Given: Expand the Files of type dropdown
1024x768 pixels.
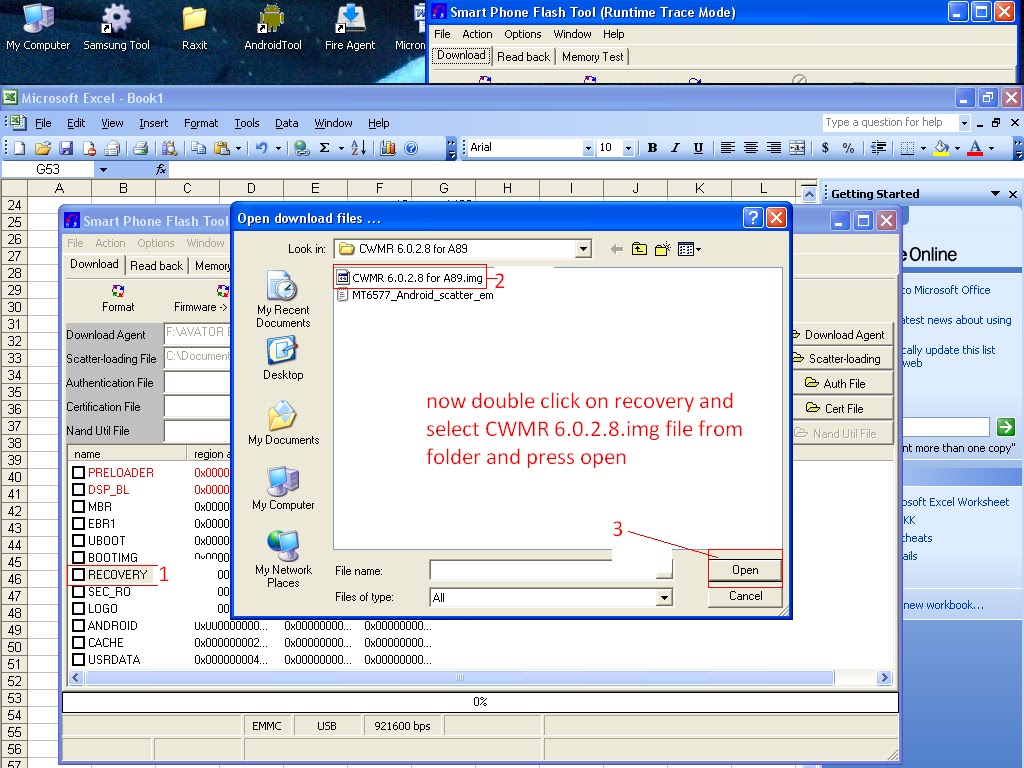Looking at the screenshot, I should tap(664, 597).
